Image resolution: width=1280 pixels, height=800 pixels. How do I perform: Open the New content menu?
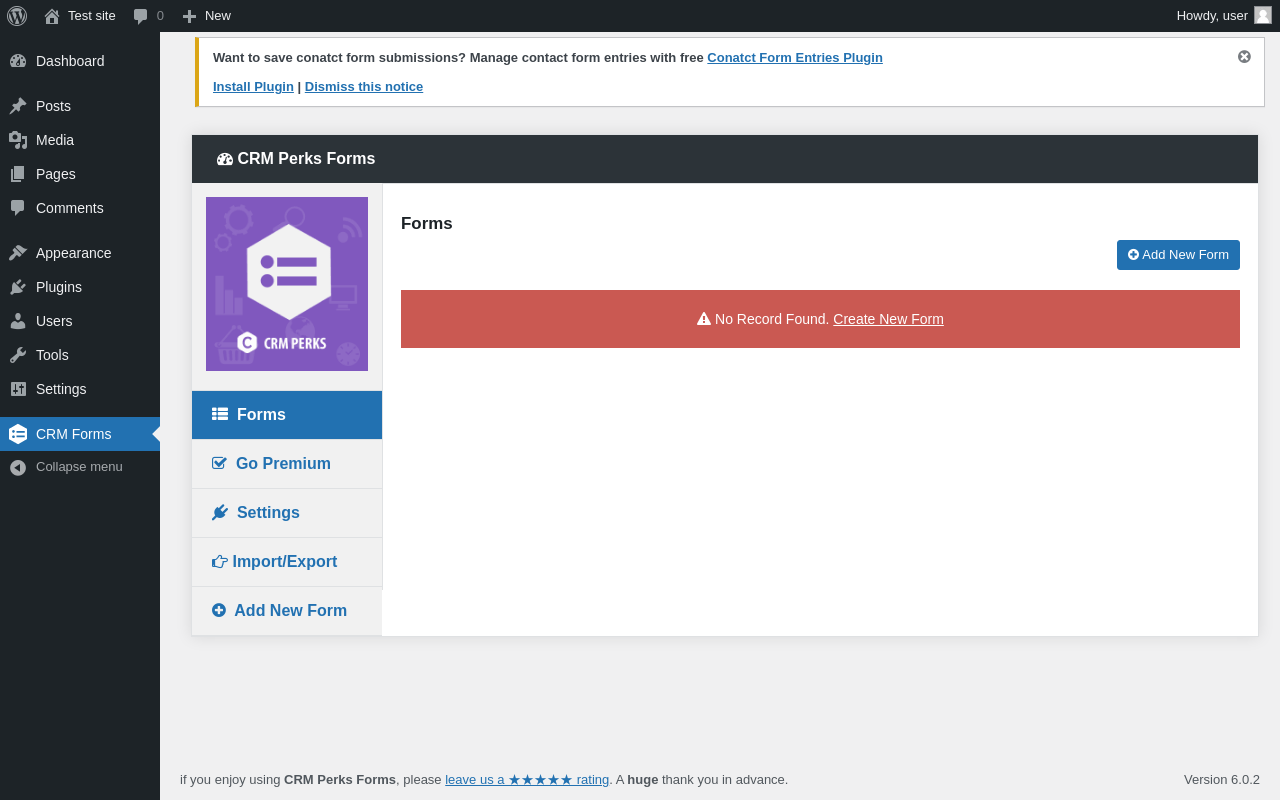(x=207, y=16)
